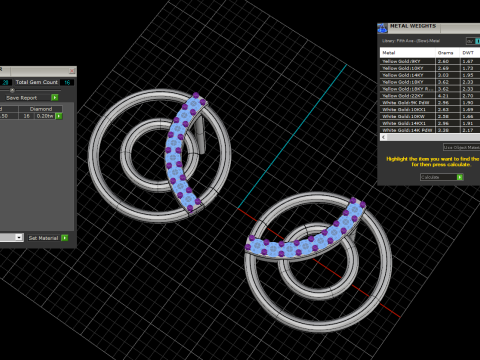Click the 1.67 DWT value for Yellow Gold 8KY
This screenshot has width=480, height=360.
[x=468, y=61]
